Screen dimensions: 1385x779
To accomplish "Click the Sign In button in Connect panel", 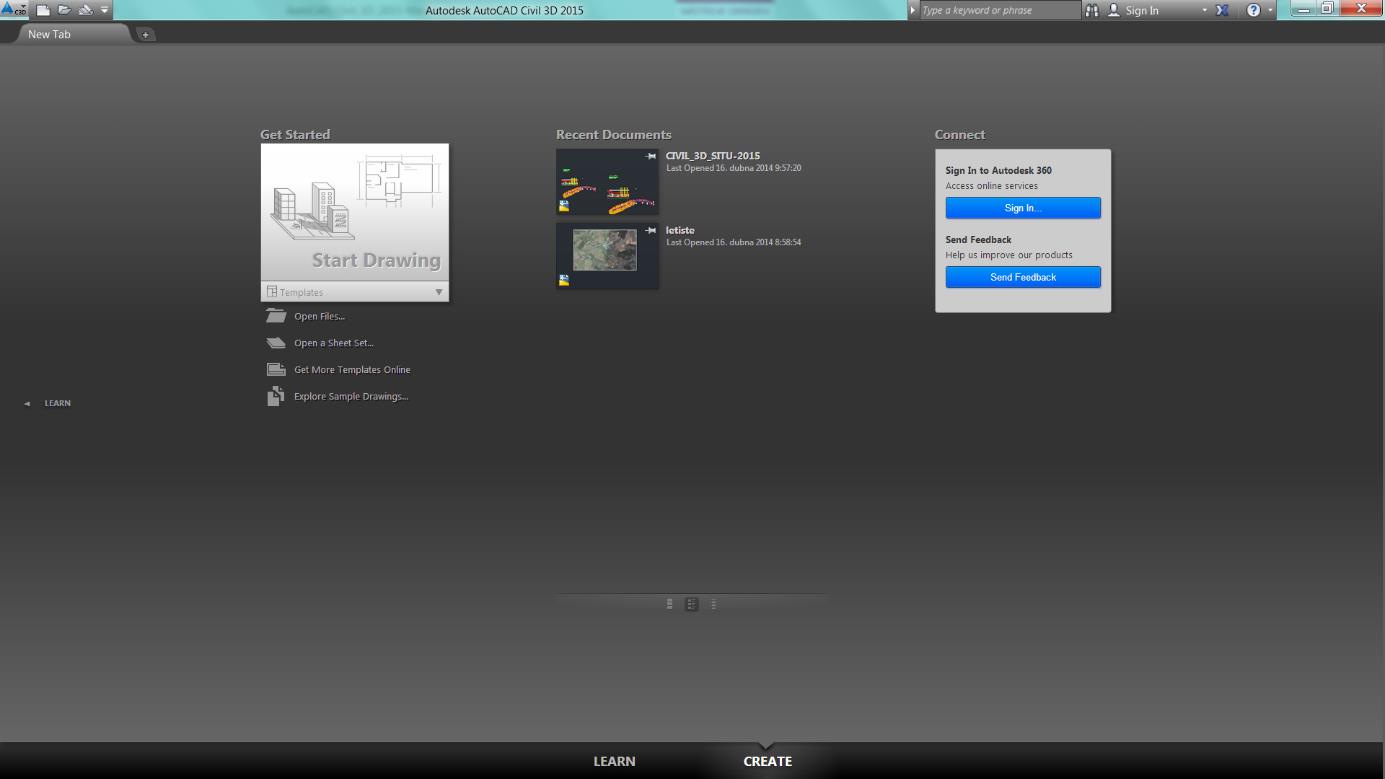I will (x=1023, y=208).
